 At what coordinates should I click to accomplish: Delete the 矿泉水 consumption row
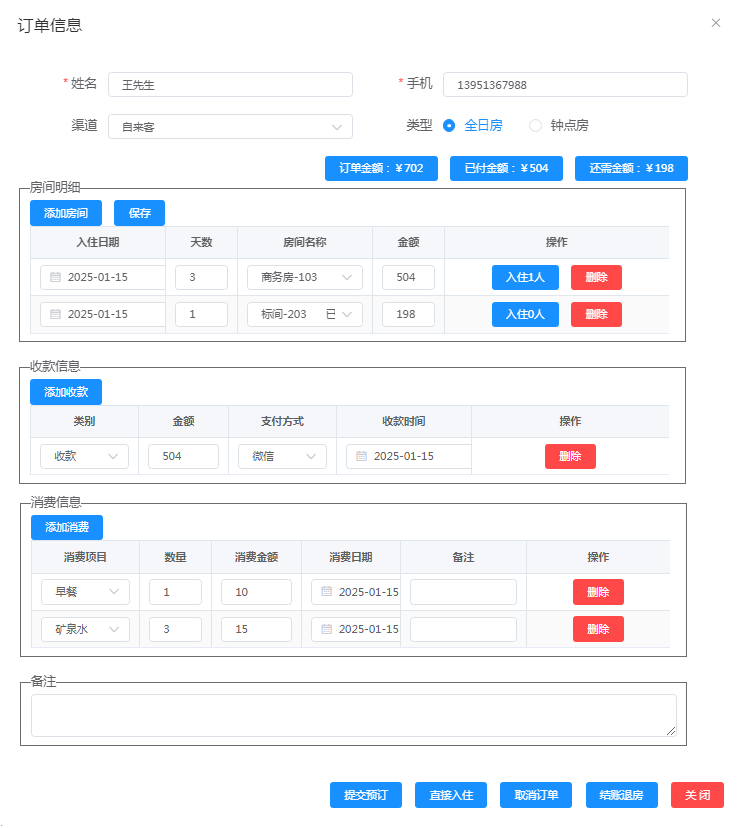click(x=598, y=629)
